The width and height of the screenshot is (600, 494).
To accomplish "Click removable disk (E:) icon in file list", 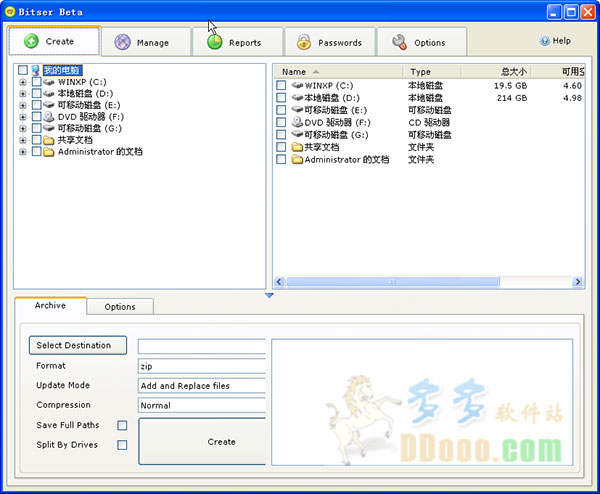I will tap(297, 110).
